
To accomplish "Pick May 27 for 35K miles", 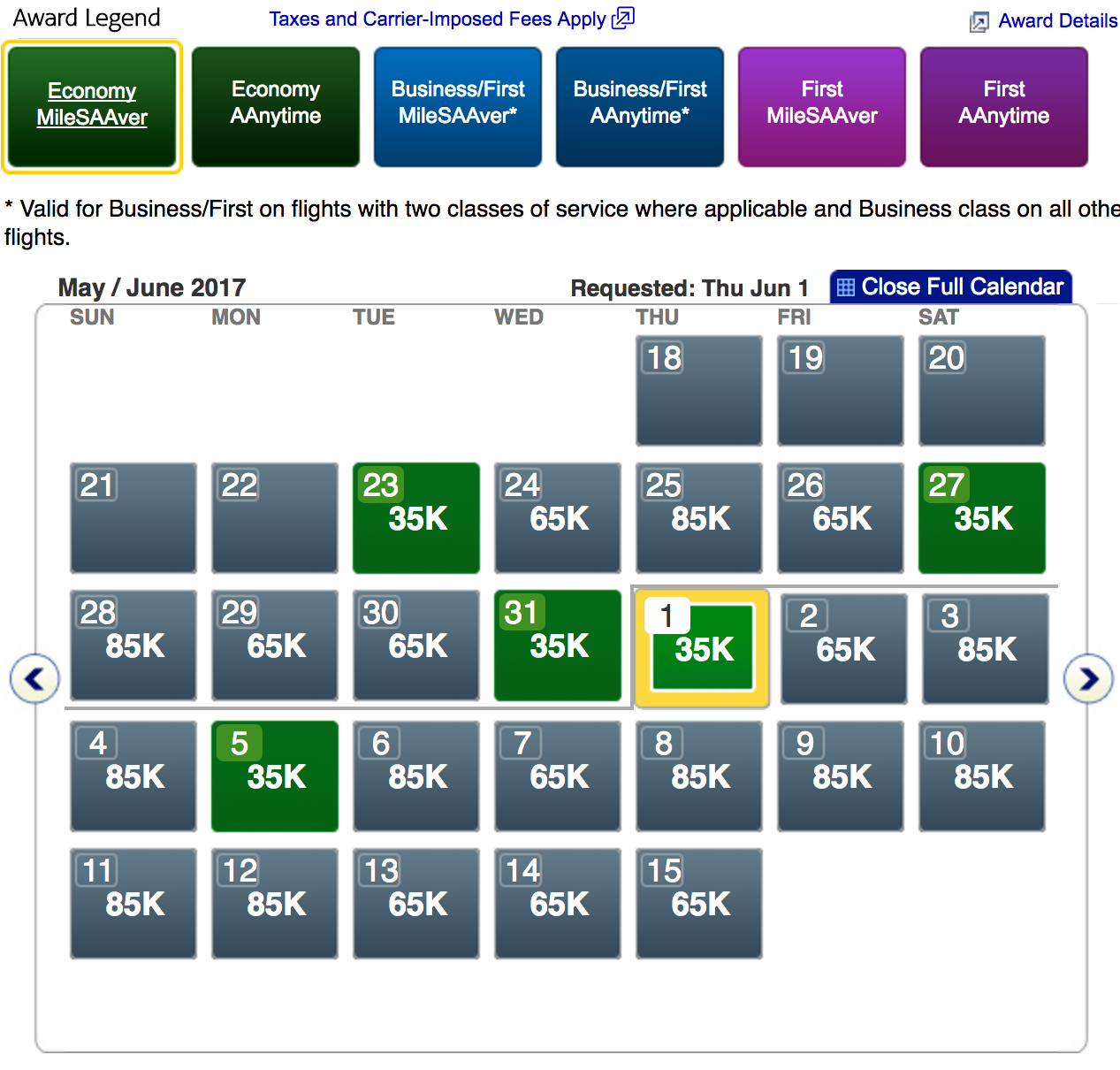I will (x=982, y=518).
